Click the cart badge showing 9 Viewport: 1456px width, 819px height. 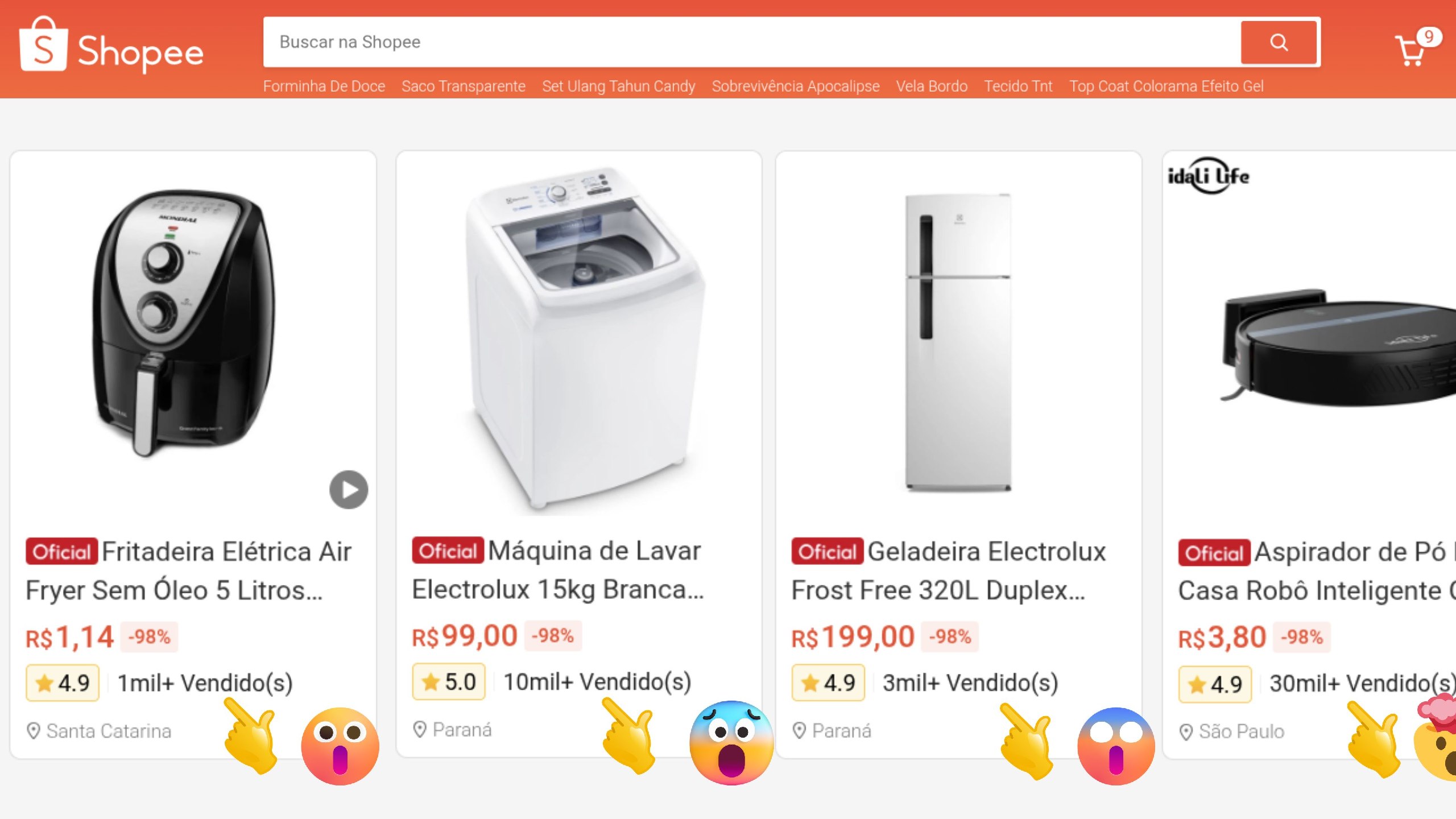[1429, 37]
